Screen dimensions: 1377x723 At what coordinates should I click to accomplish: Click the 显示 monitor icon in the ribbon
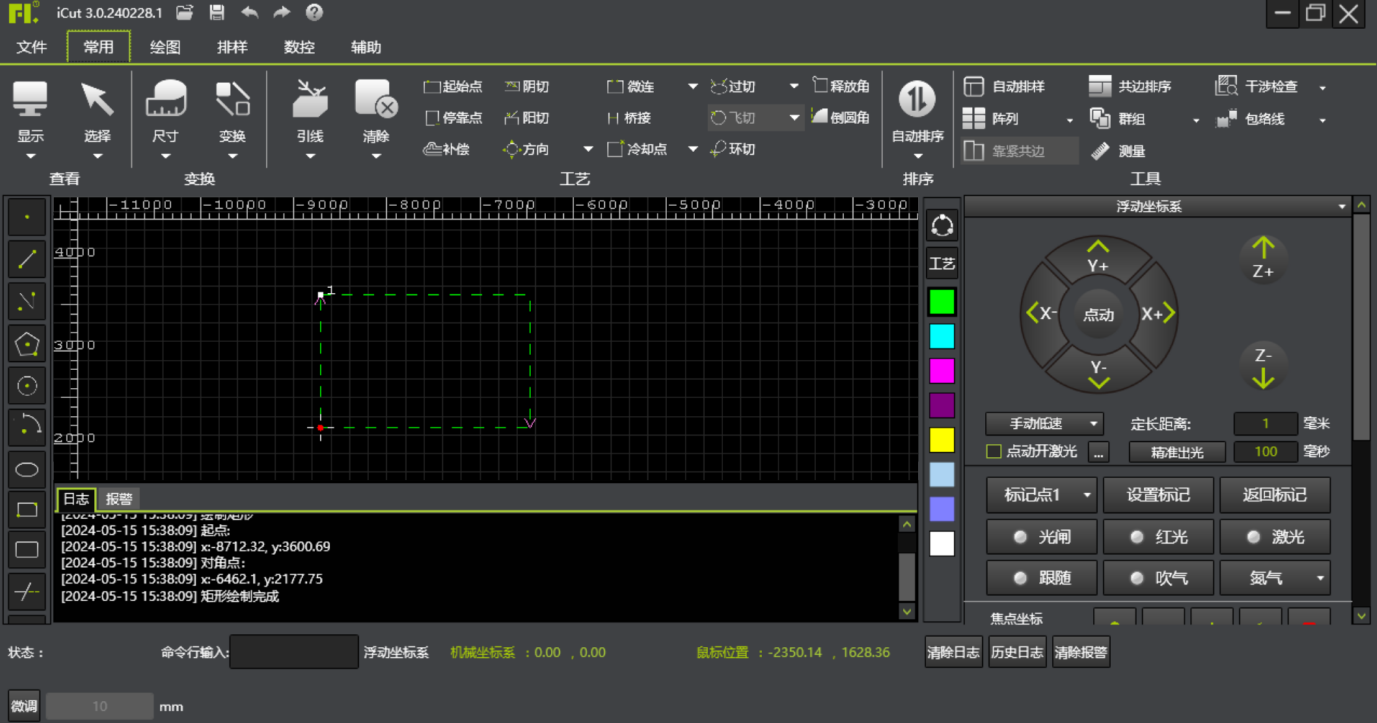click(30, 99)
